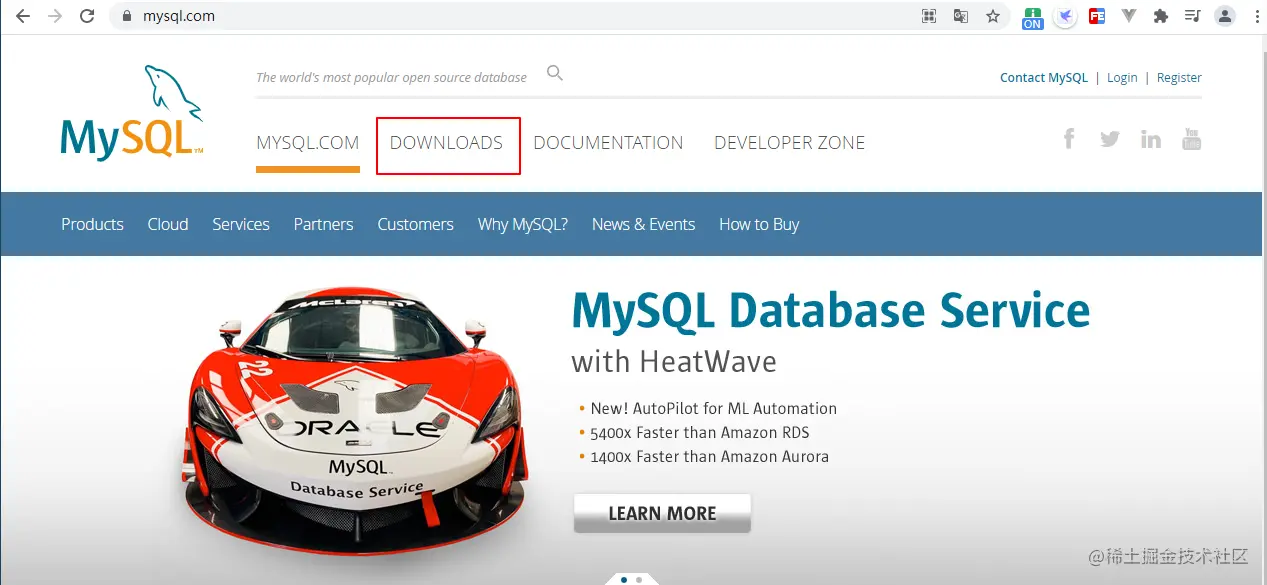Open the How to Buy menu item
Screen dimensions: 1267x585
tap(759, 224)
